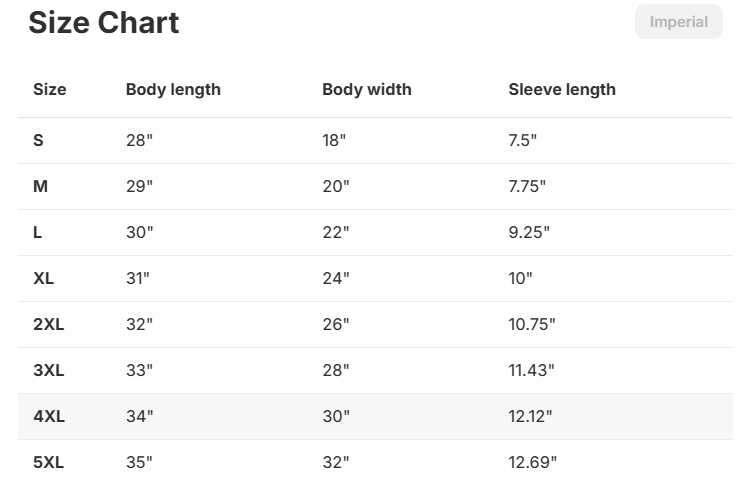Click the 5XL size row label

(49, 462)
